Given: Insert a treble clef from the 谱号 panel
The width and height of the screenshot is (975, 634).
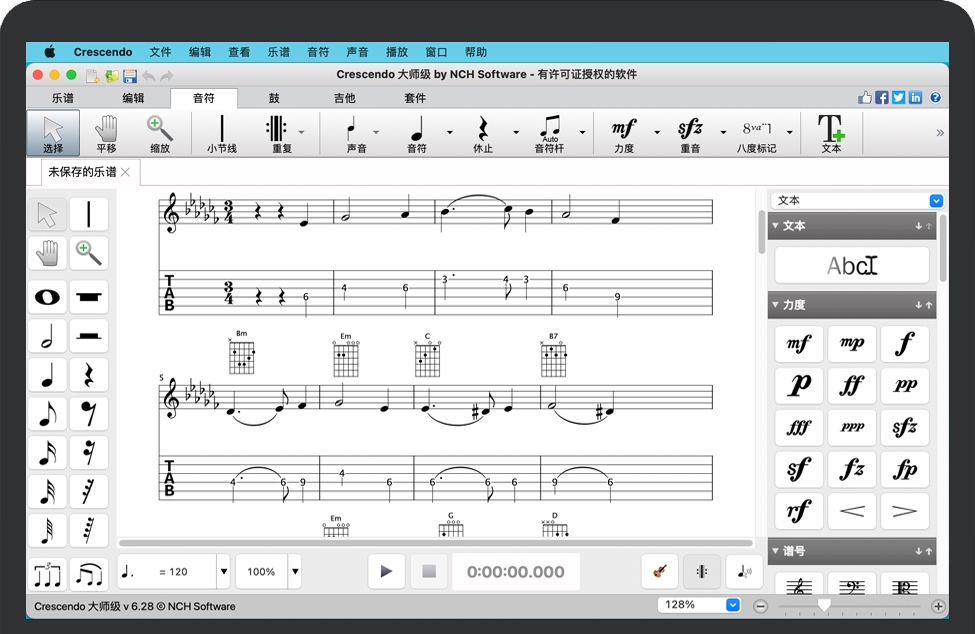Looking at the screenshot, I should pos(798,590).
